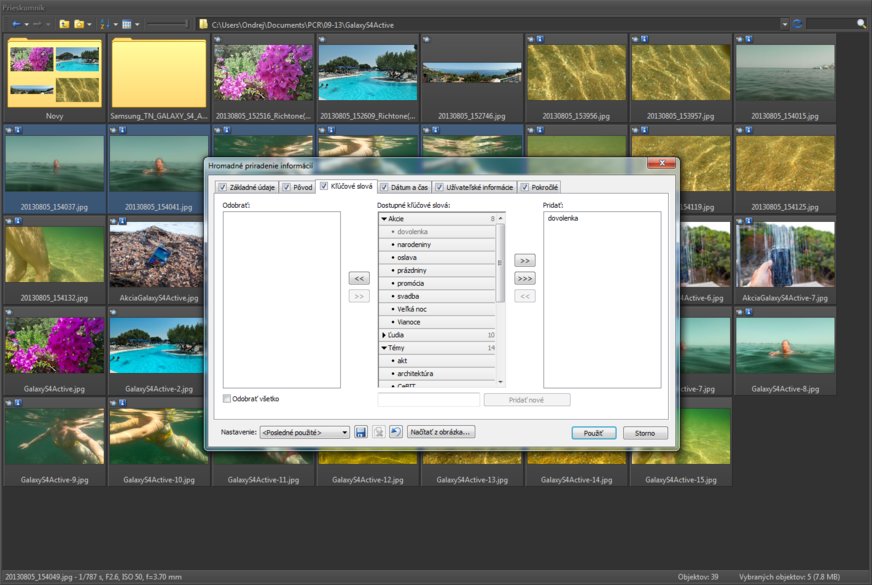Viewport: 872px width, 585px height.
Task: Click the blue undo arrow icon beside Nastavenie
Action: pyautogui.click(x=395, y=432)
